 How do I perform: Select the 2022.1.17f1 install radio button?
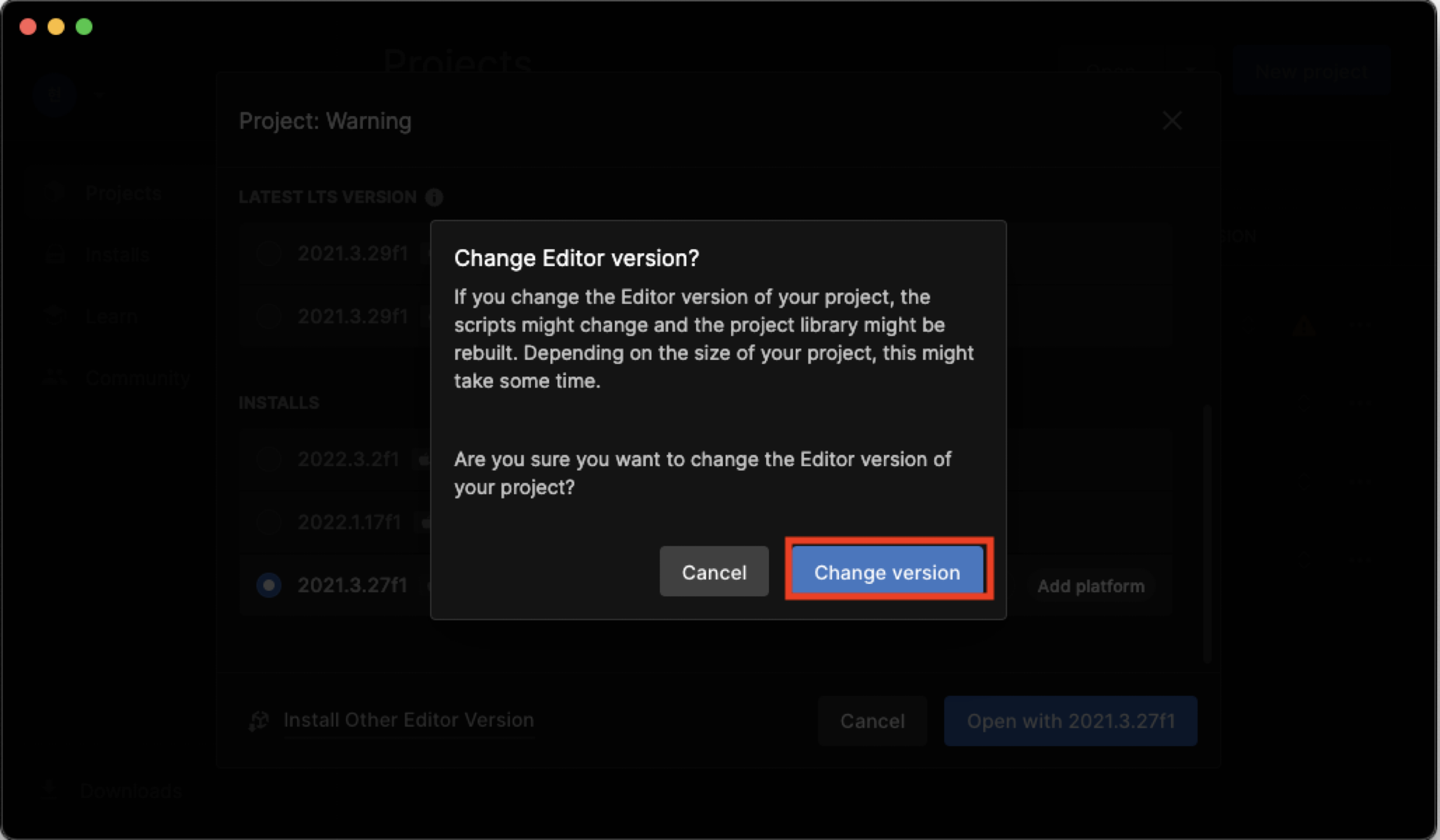(268, 522)
